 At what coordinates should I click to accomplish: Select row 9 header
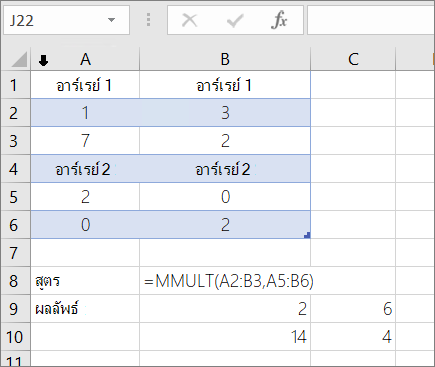[x=15, y=309]
